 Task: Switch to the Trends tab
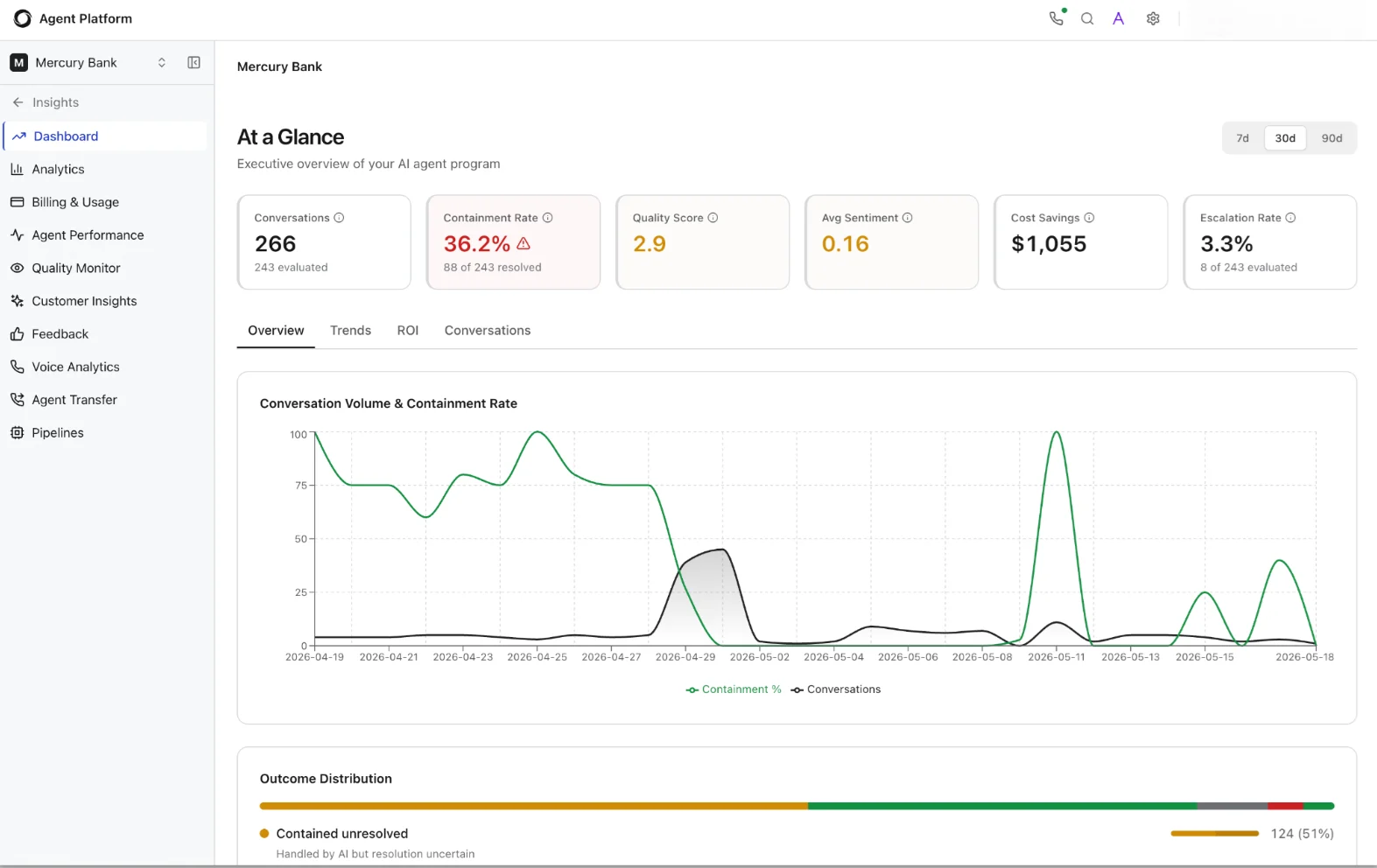point(350,330)
